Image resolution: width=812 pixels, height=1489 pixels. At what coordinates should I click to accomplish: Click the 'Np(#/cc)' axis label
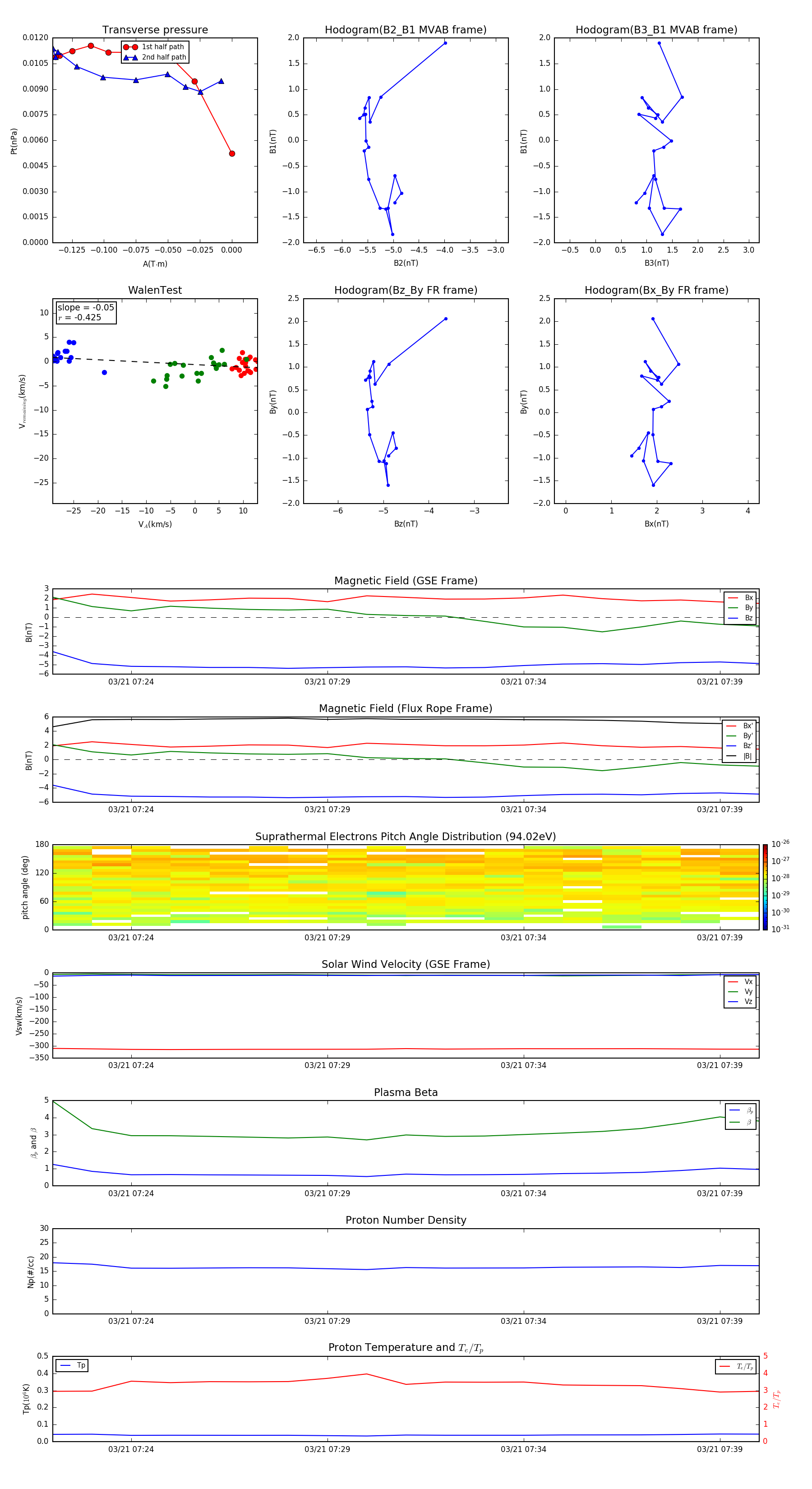(x=31, y=1272)
